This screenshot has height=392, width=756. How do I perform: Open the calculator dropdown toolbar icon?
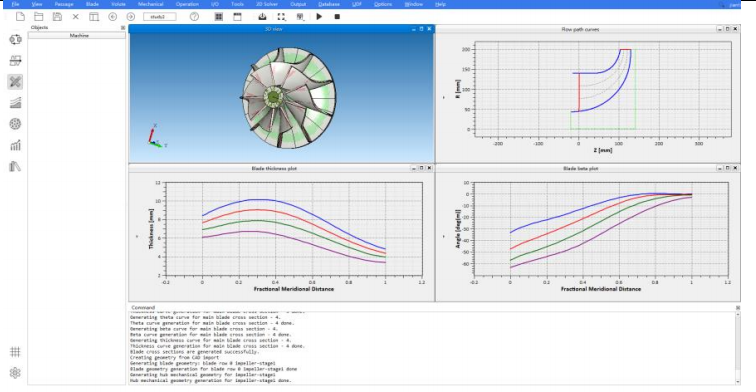tap(300, 16)
